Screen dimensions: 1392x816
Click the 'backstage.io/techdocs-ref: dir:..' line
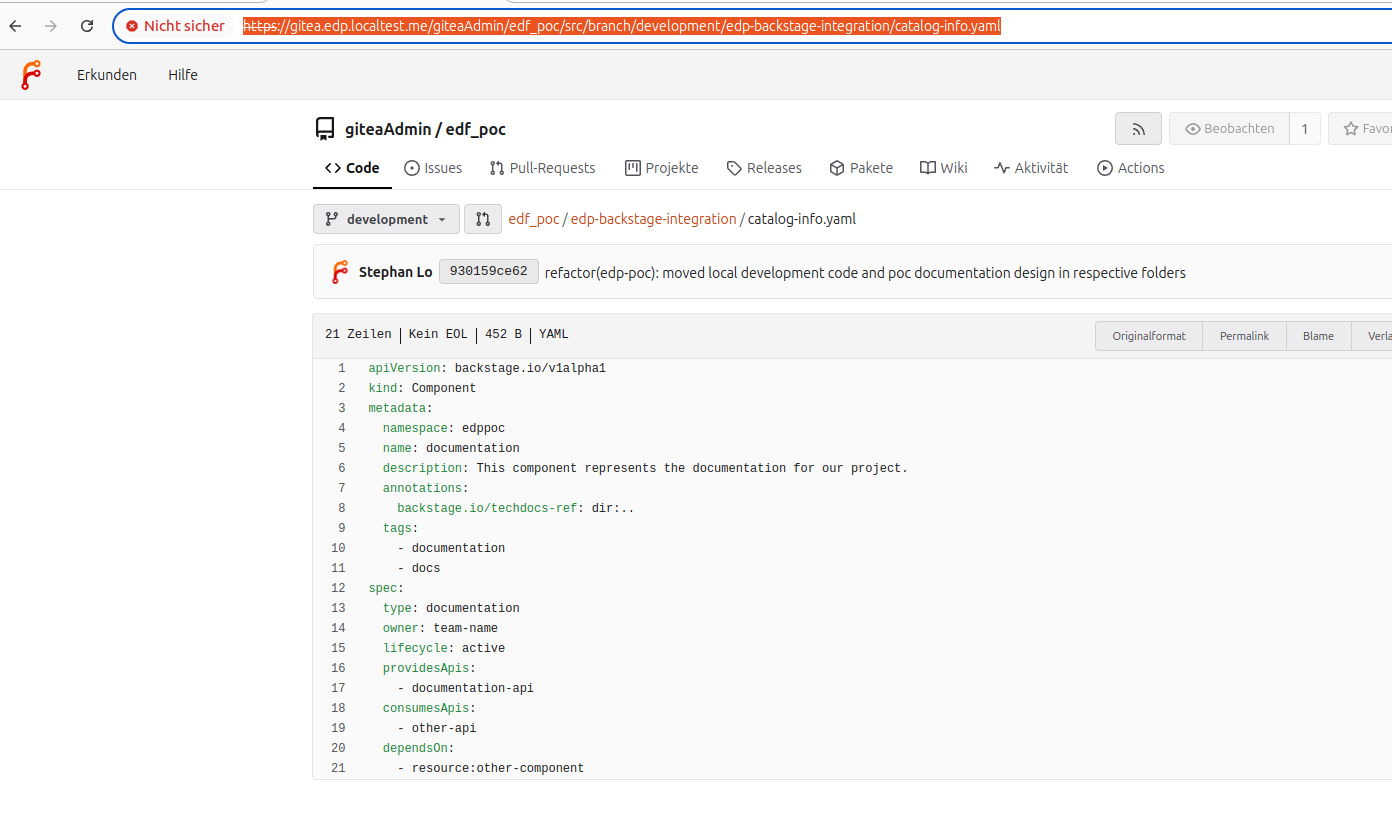pos(516,508)
